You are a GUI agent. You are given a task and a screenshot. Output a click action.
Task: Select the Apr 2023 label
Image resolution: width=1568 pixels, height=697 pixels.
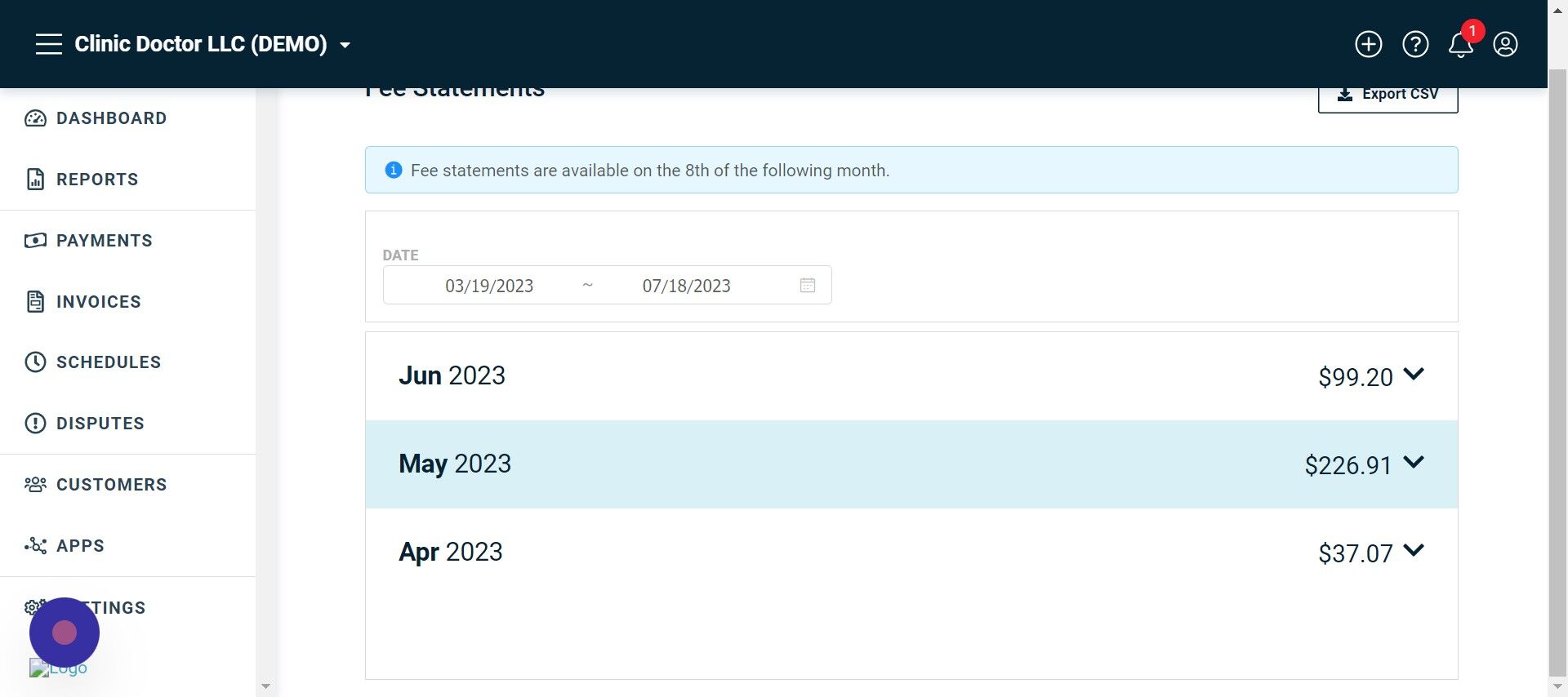451,553
